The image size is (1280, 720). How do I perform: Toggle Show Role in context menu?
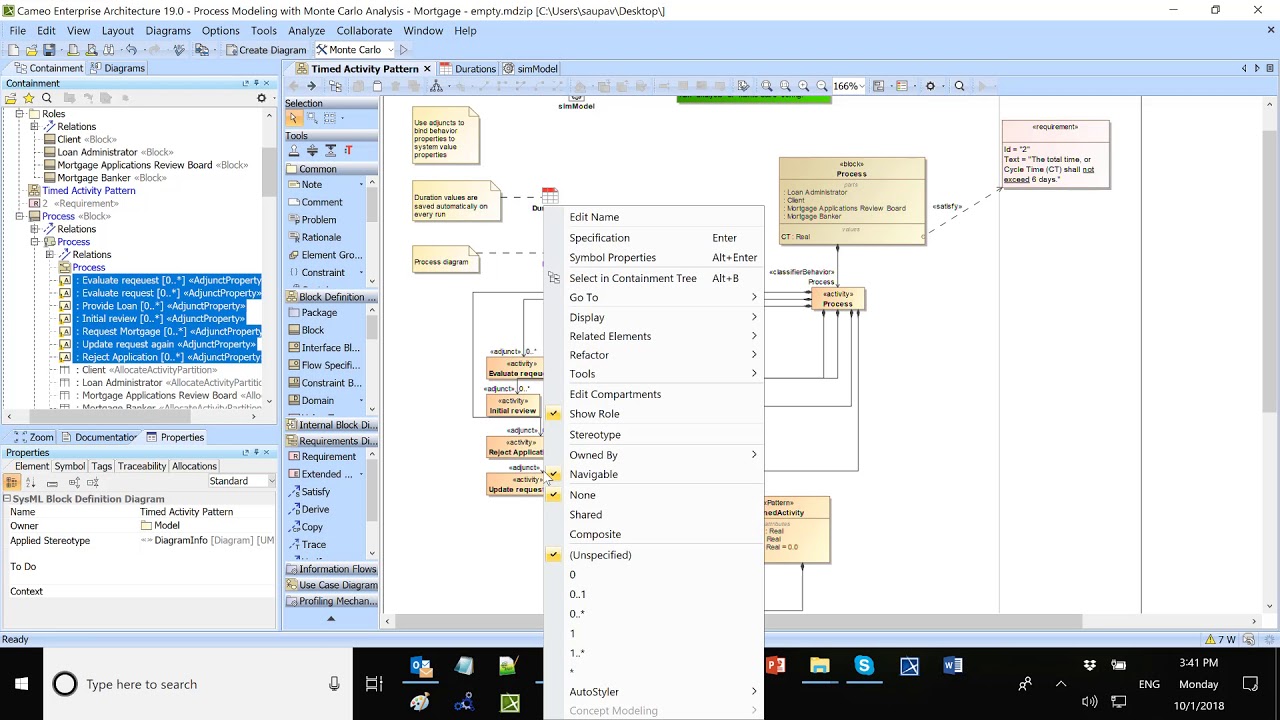point(654,414)
